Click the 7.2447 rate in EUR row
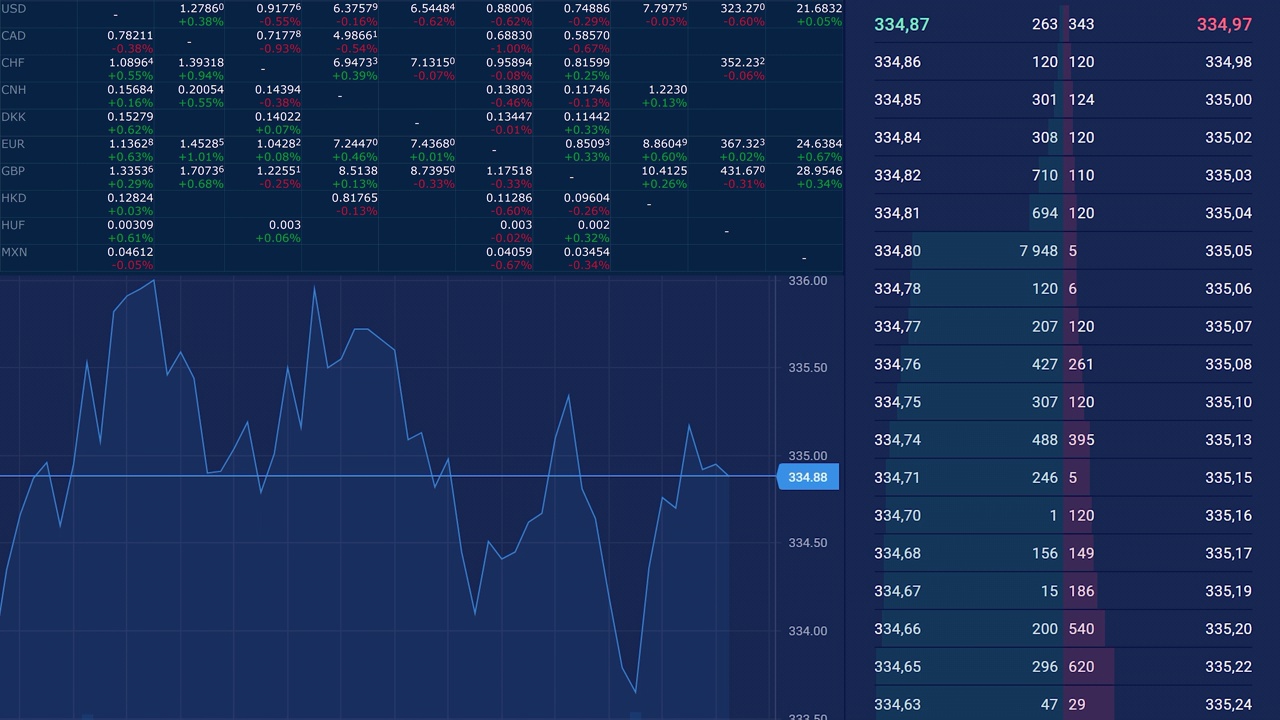 355,143
